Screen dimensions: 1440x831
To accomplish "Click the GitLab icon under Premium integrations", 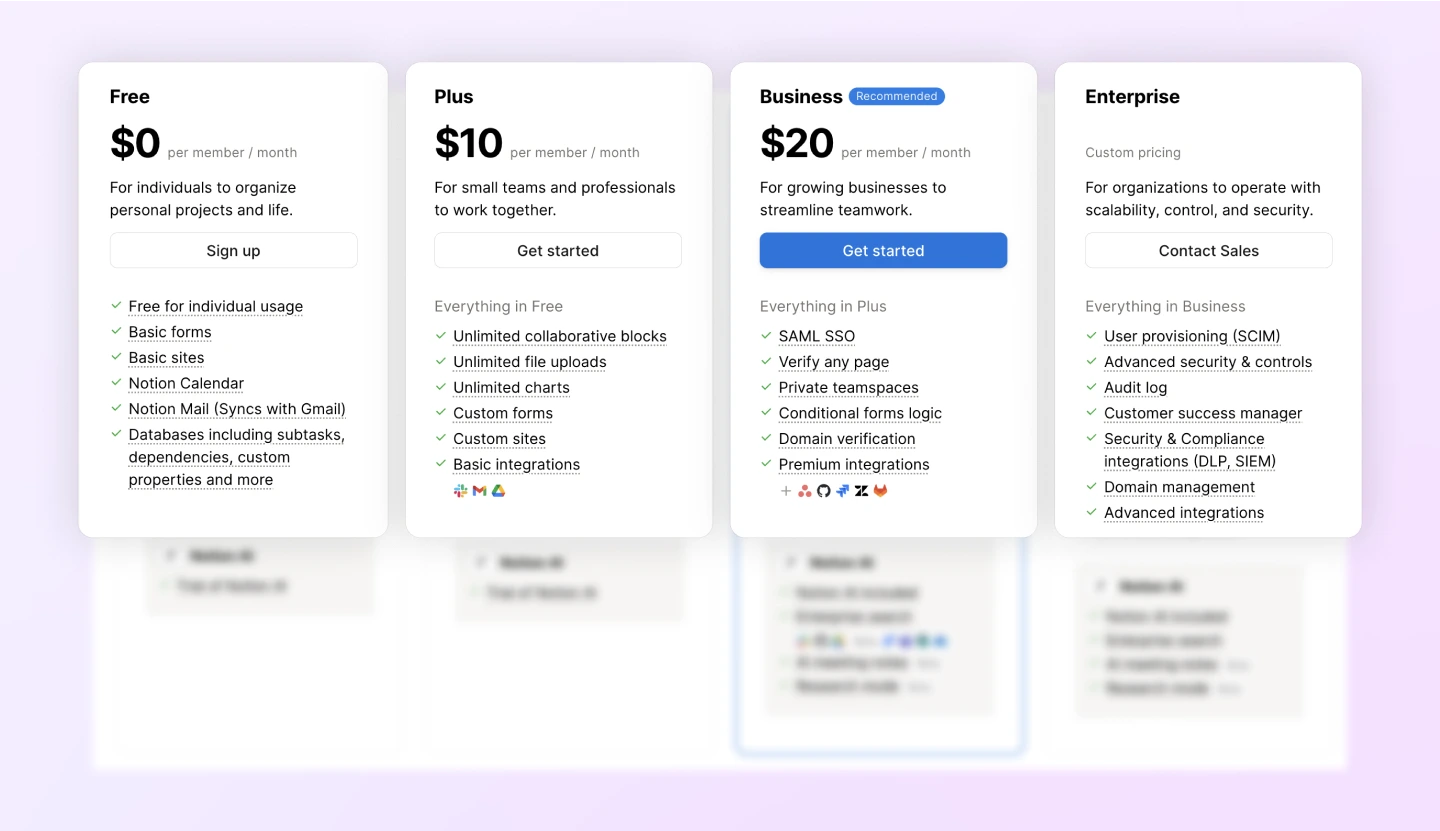I will [x=881, y=490].
